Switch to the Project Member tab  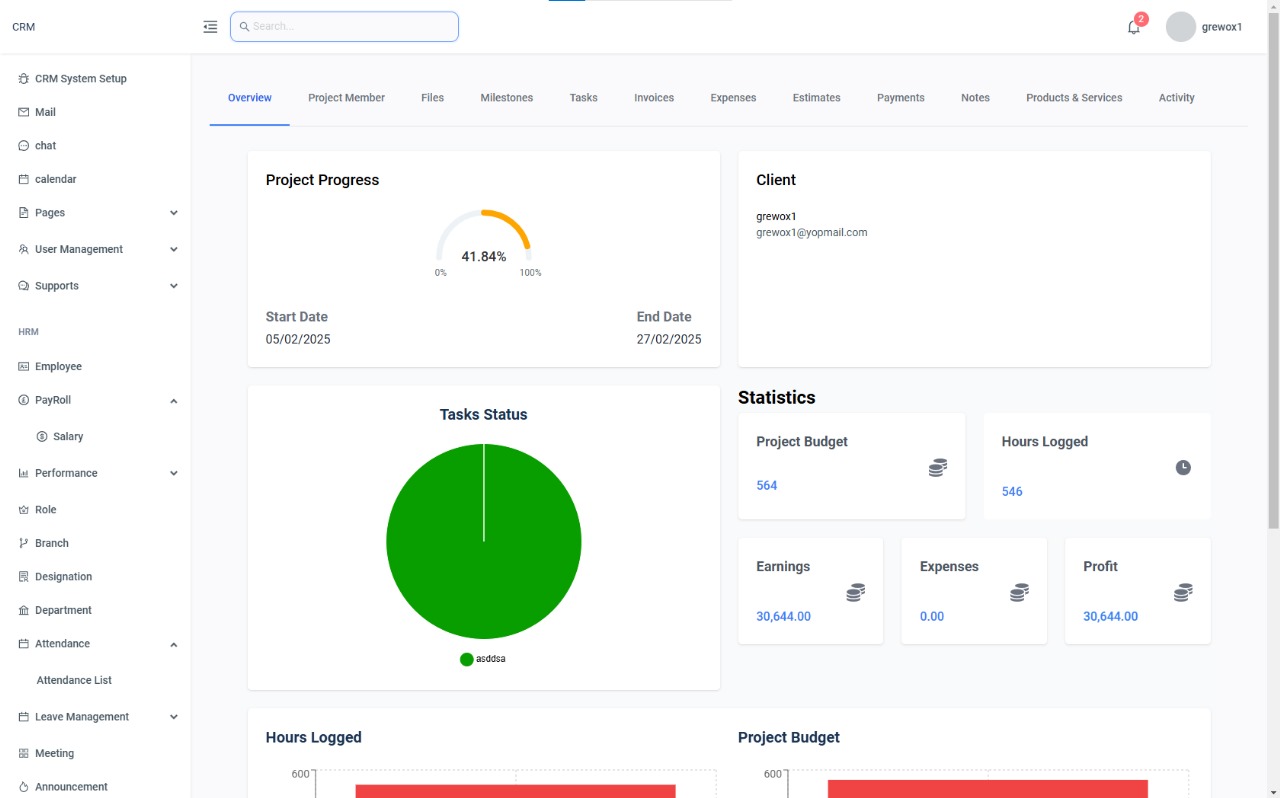tap(346, 98)
